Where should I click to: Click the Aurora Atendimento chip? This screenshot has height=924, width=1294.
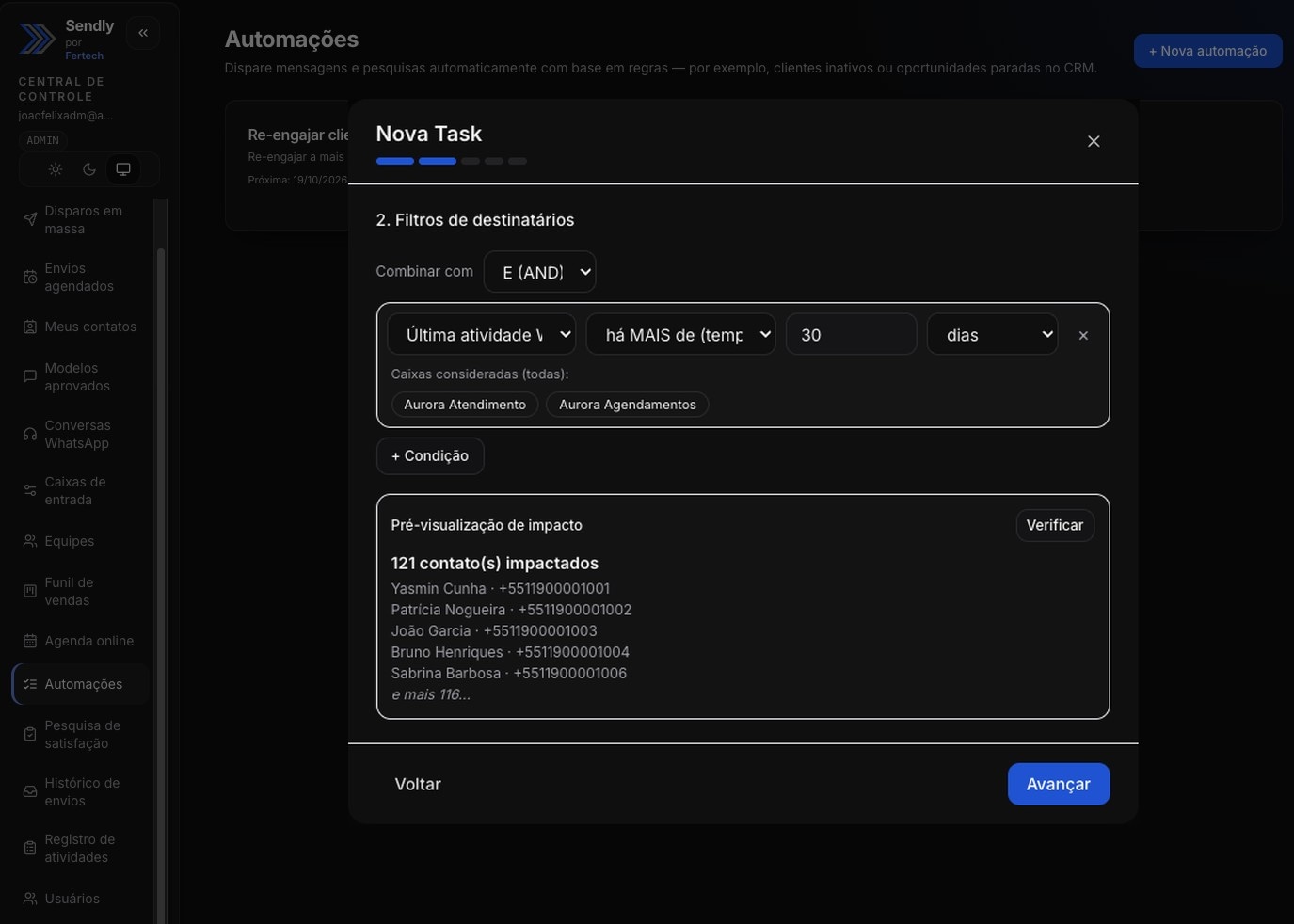point(465,405)
